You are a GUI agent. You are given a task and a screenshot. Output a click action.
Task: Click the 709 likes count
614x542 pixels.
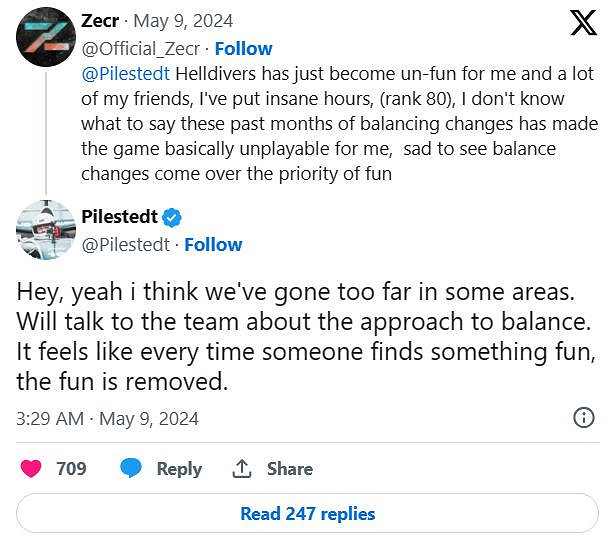[x=71, y=468]
